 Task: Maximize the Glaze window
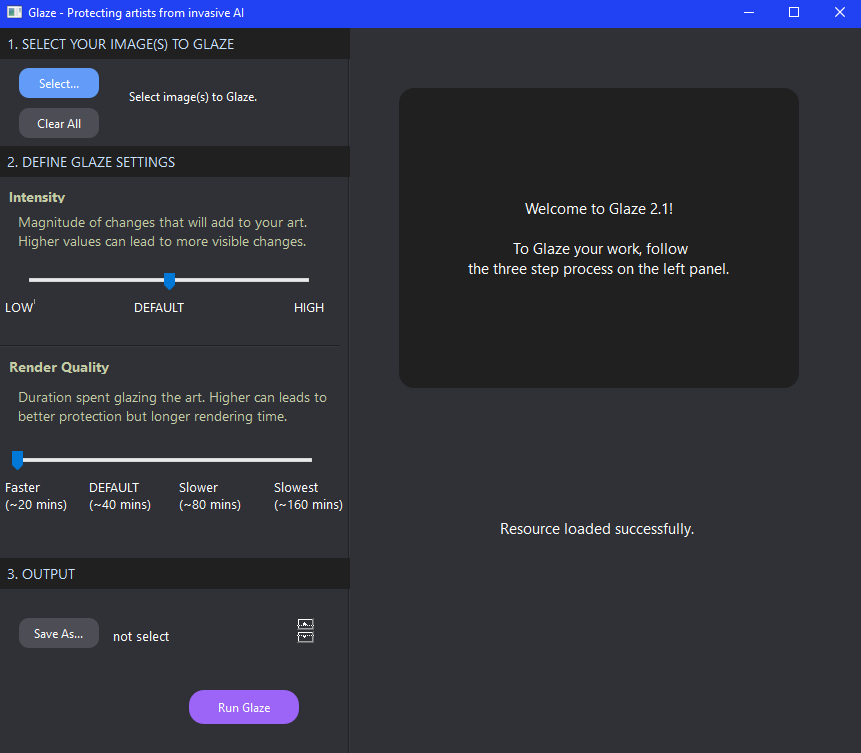[794, 12]
